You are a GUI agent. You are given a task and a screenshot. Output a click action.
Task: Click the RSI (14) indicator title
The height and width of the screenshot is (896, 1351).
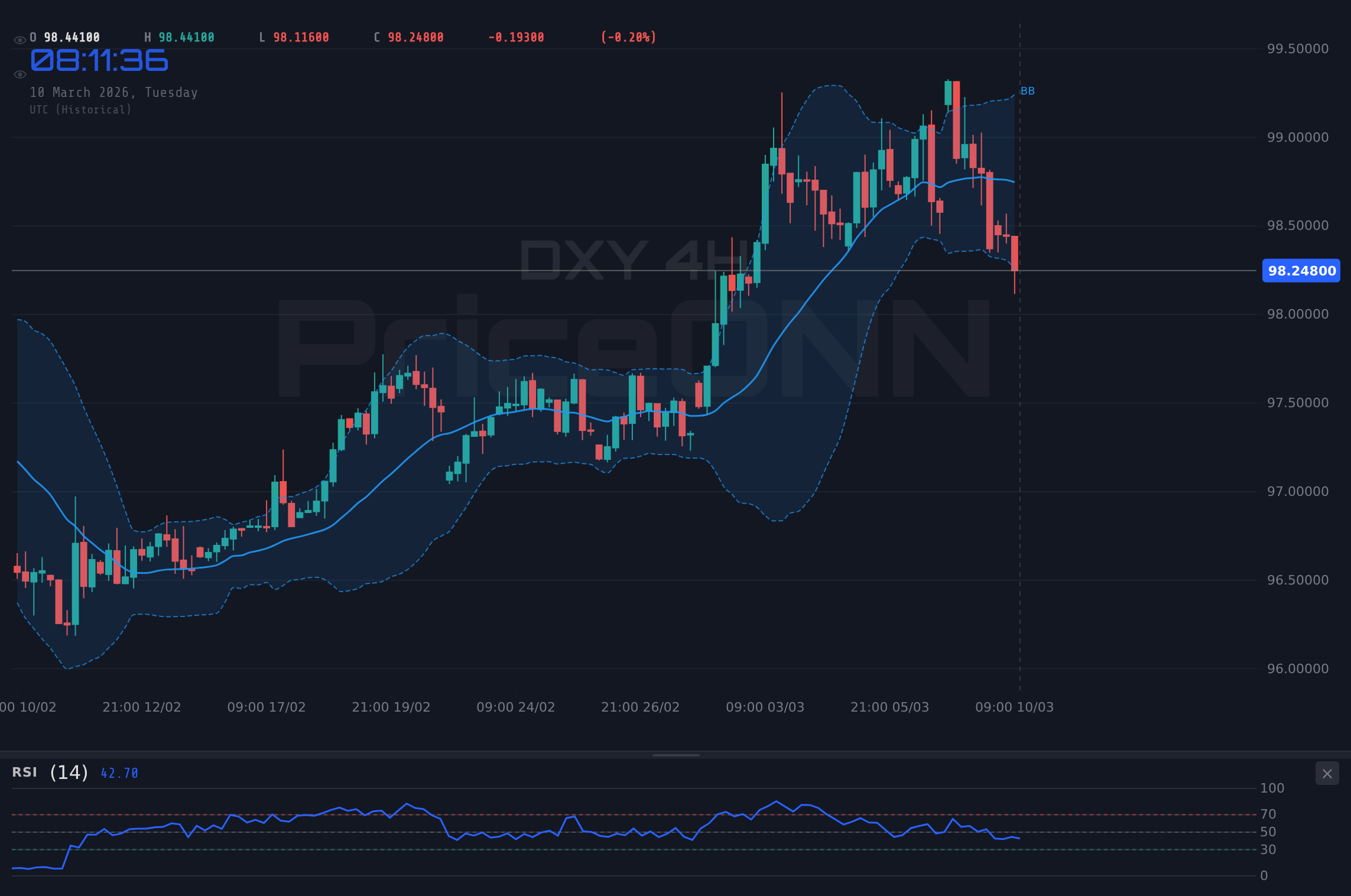50,772
